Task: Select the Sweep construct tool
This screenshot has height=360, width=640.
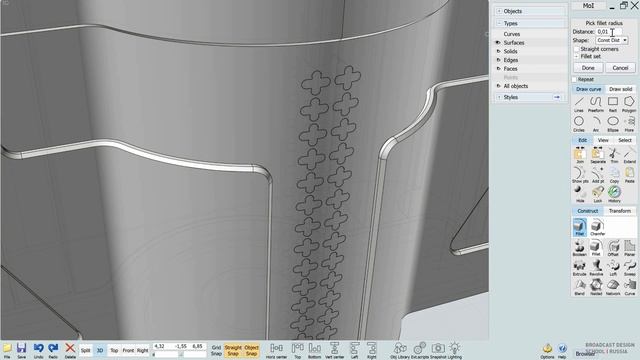Action: 630,268
